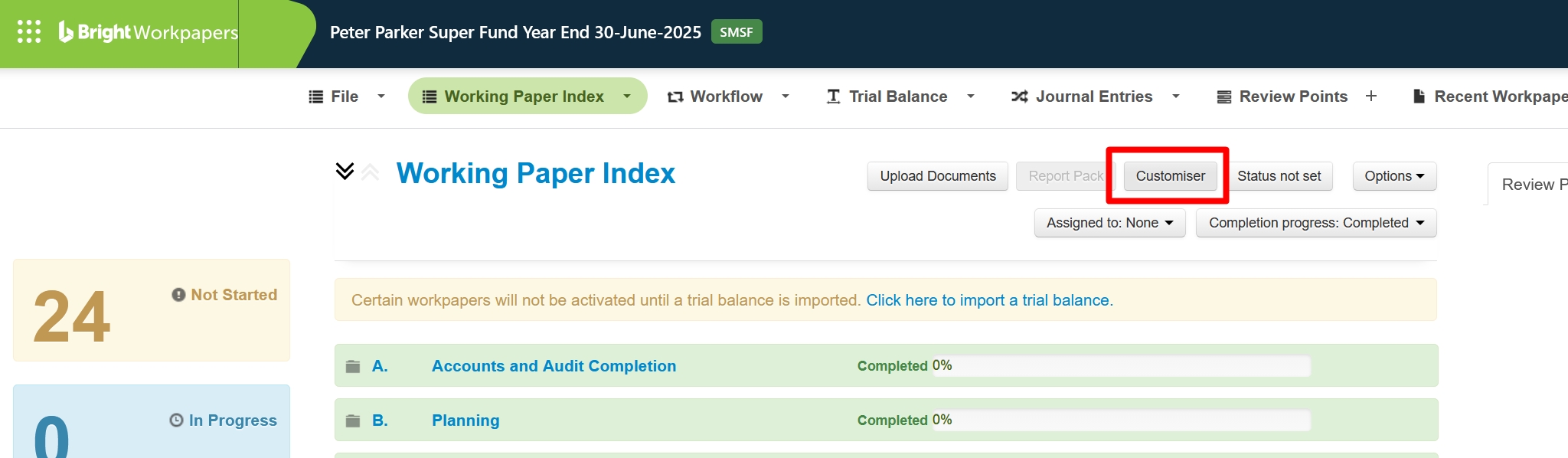Screen dimensions: 1568x458
Task: Click the Journal Entries shuffle icon
Action: (1020, 97)
